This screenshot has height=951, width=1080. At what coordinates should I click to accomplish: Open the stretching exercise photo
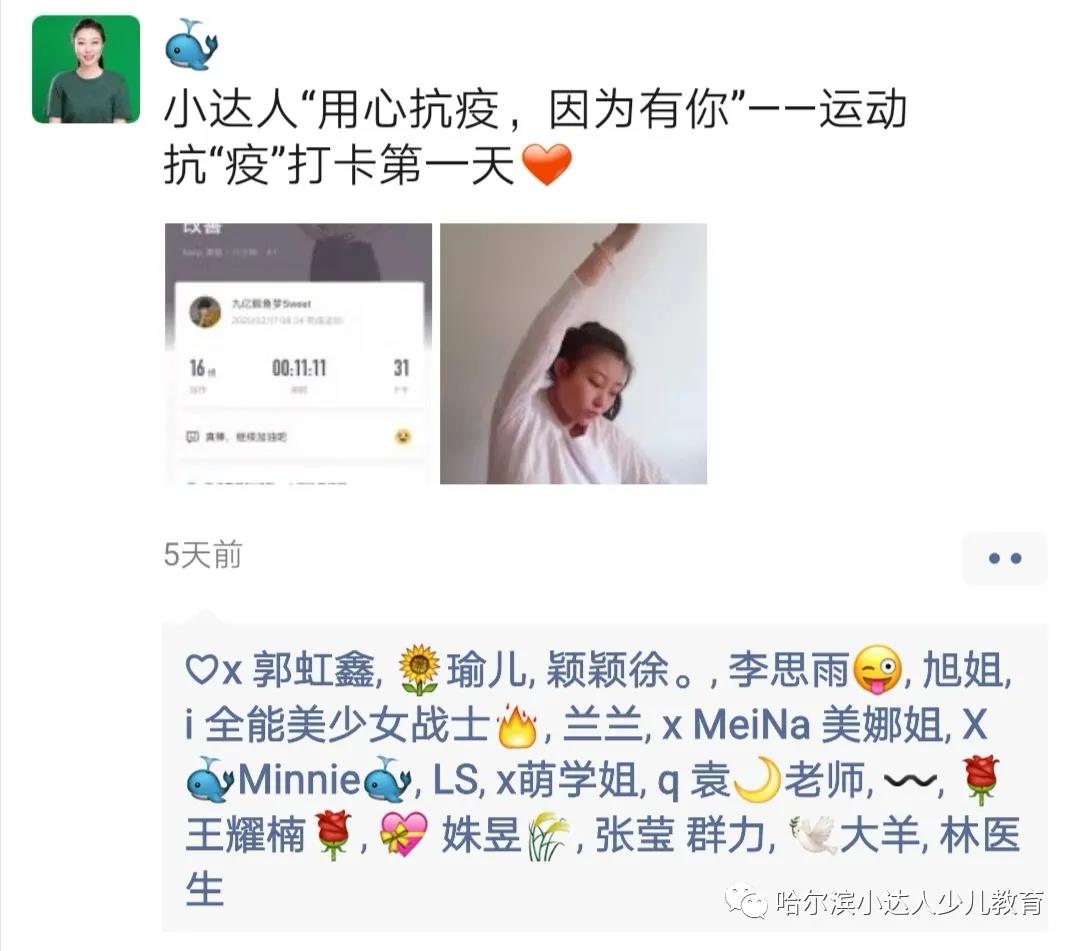(x=573, y=353)
